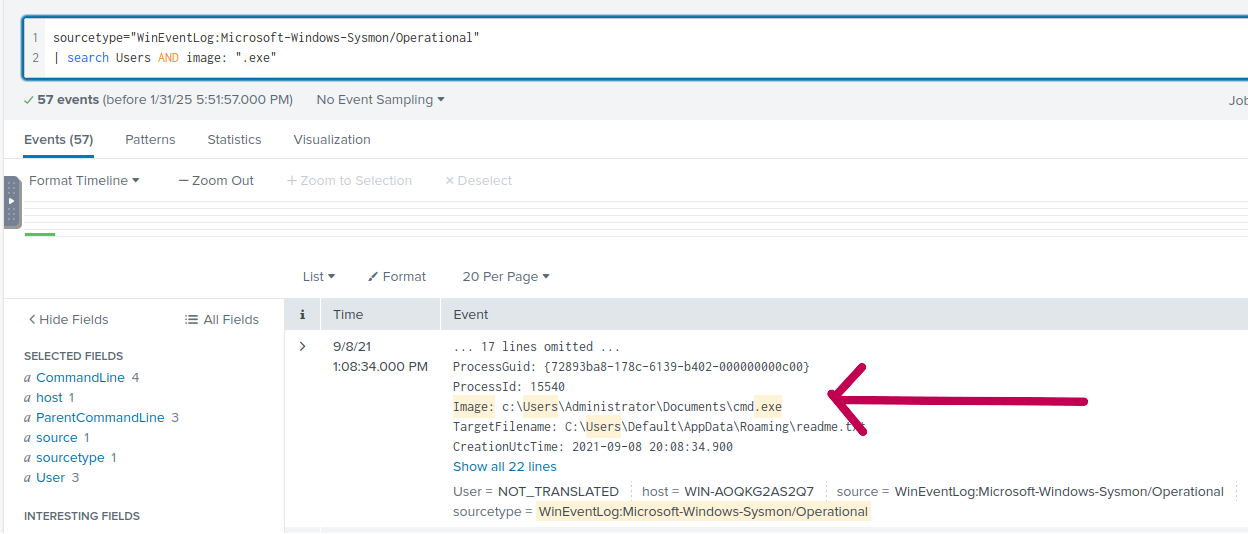1248x534 pixels.
Task: Click the green timeline bar
Action: pos(40,234)
